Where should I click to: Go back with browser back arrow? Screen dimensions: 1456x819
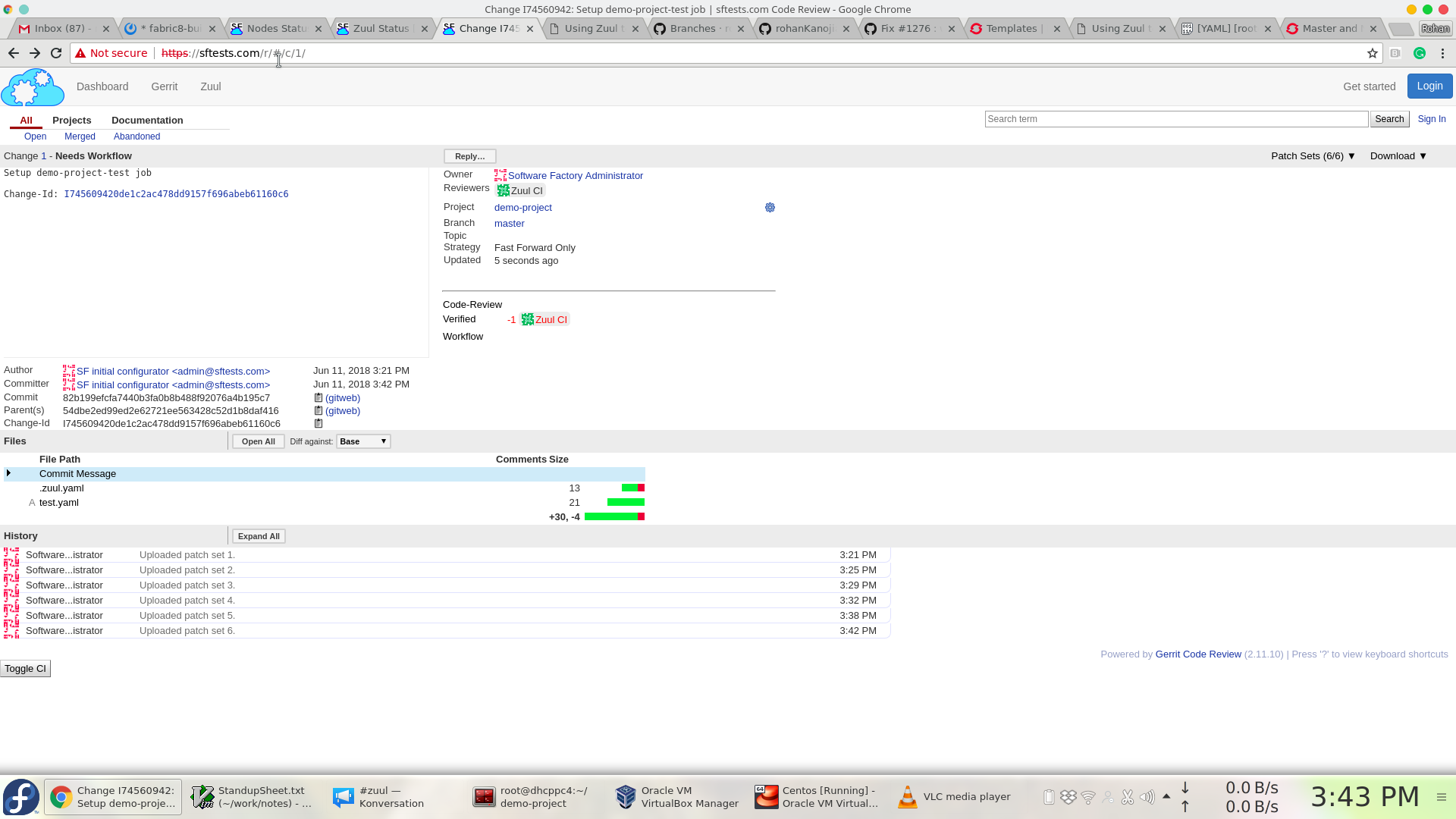pyautogui.click(x=14, y=53)
